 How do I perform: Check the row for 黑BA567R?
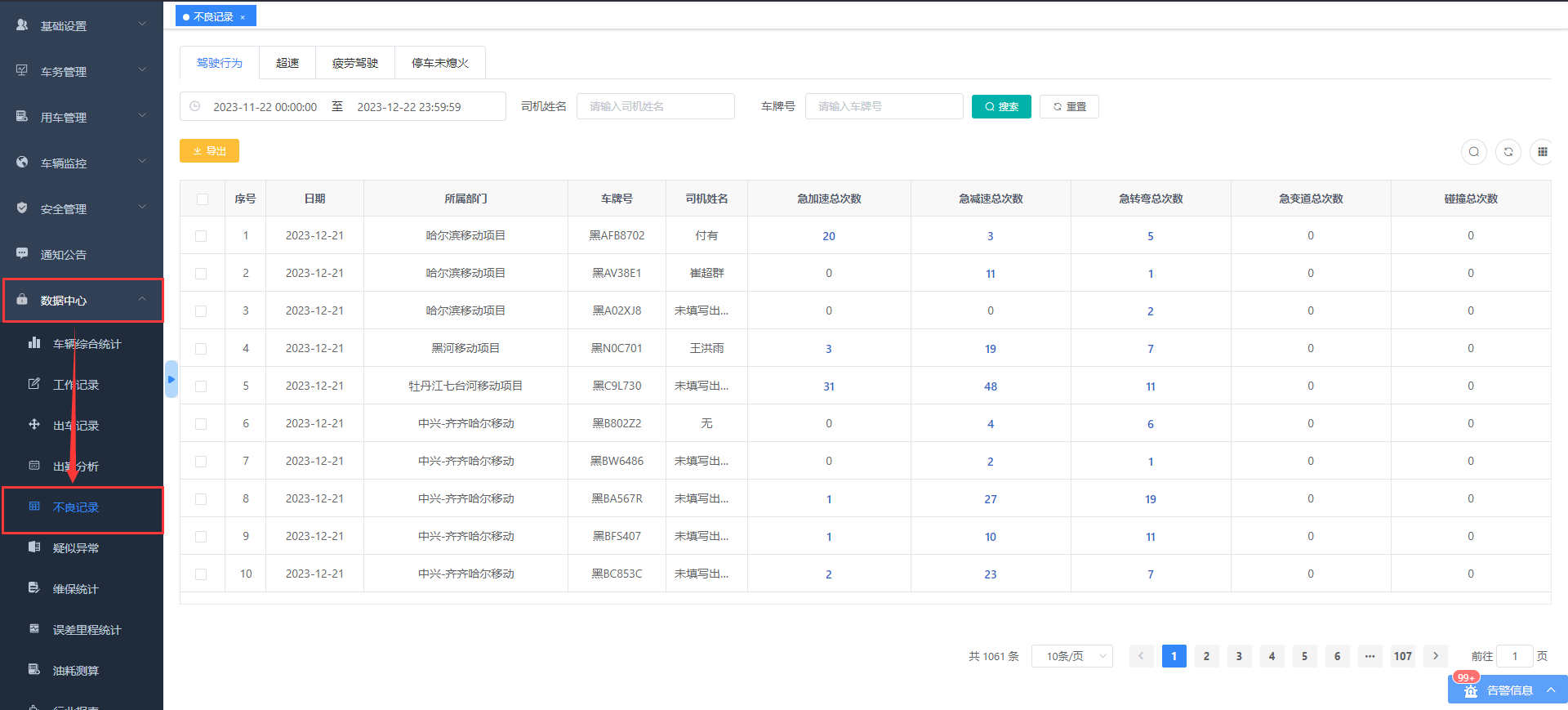[x=201, y=499]
